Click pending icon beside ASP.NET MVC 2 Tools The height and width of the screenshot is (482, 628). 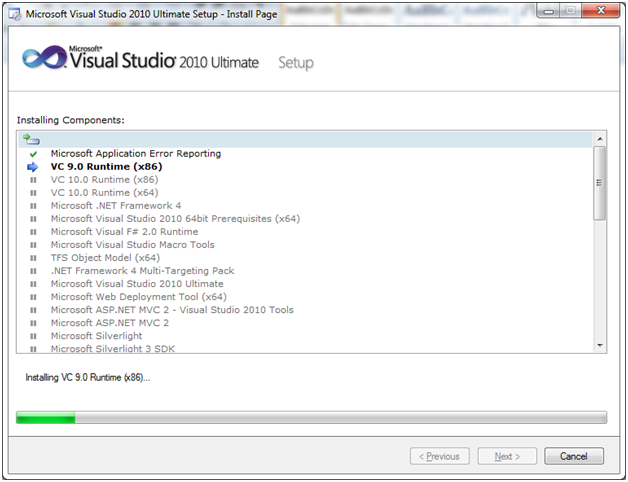coord(33,310)
